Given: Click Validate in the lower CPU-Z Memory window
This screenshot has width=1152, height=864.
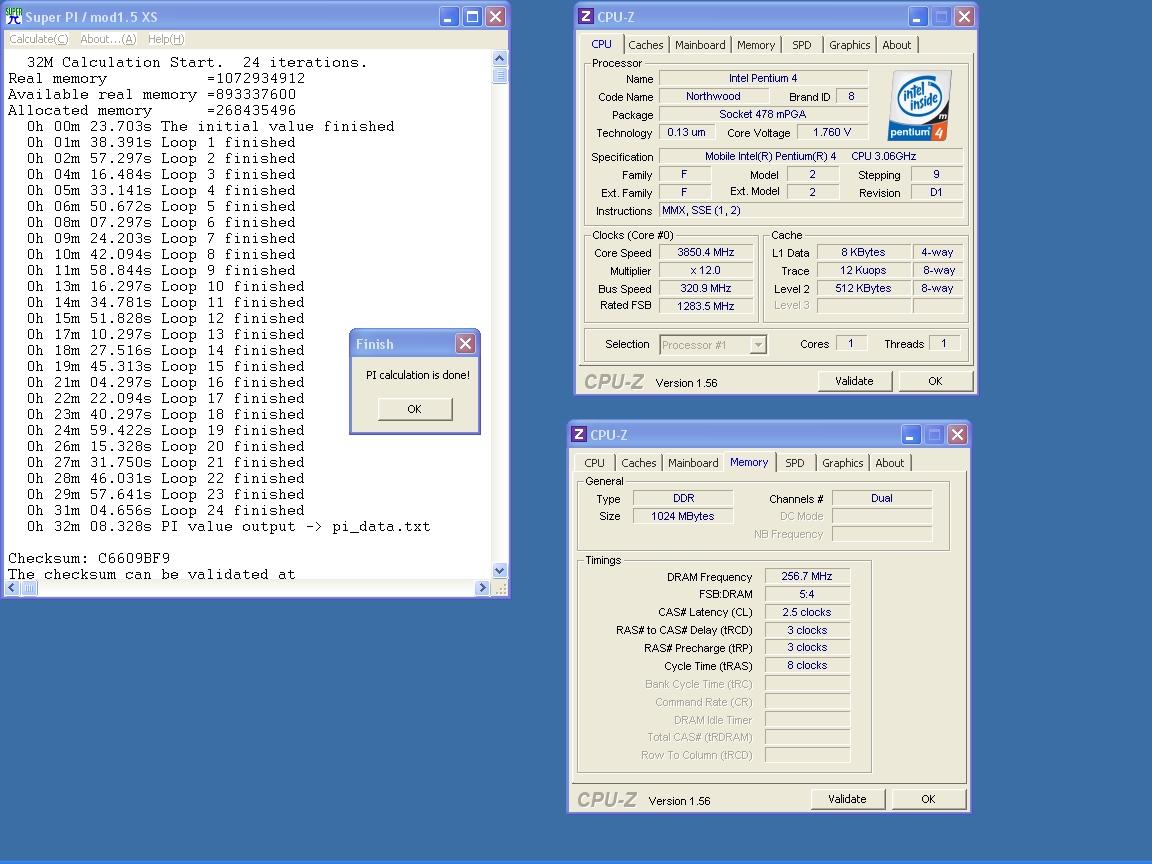Looking at the screenshot, I should click(847, 799).
